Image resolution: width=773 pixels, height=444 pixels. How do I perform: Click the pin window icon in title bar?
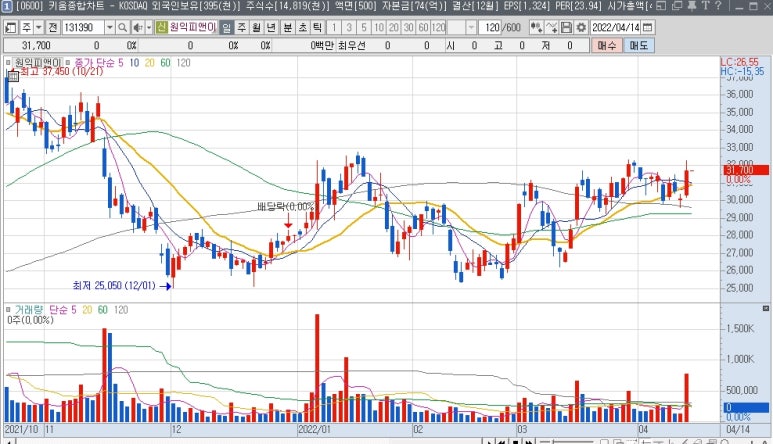point(692,6)
